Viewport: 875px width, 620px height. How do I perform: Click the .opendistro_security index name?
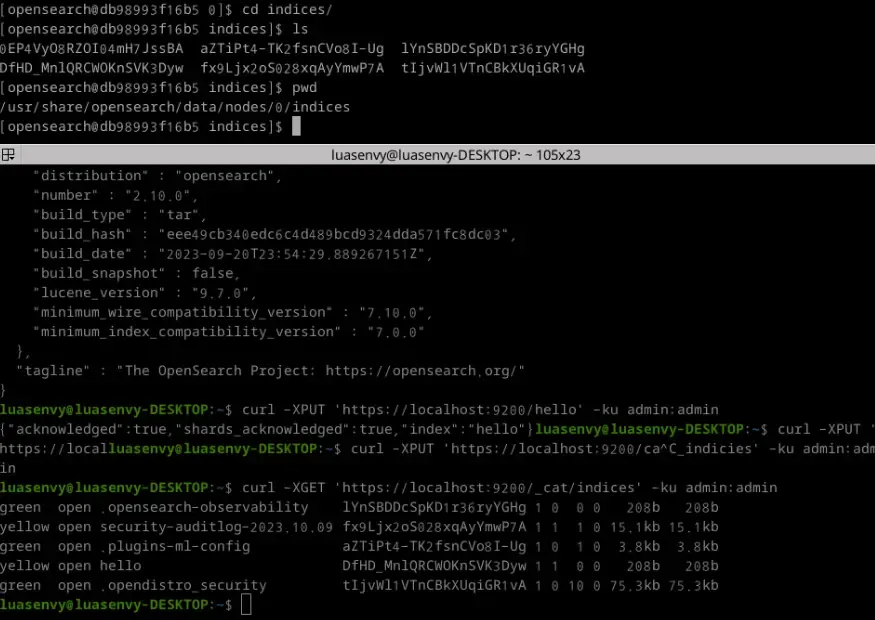point(183,585)
